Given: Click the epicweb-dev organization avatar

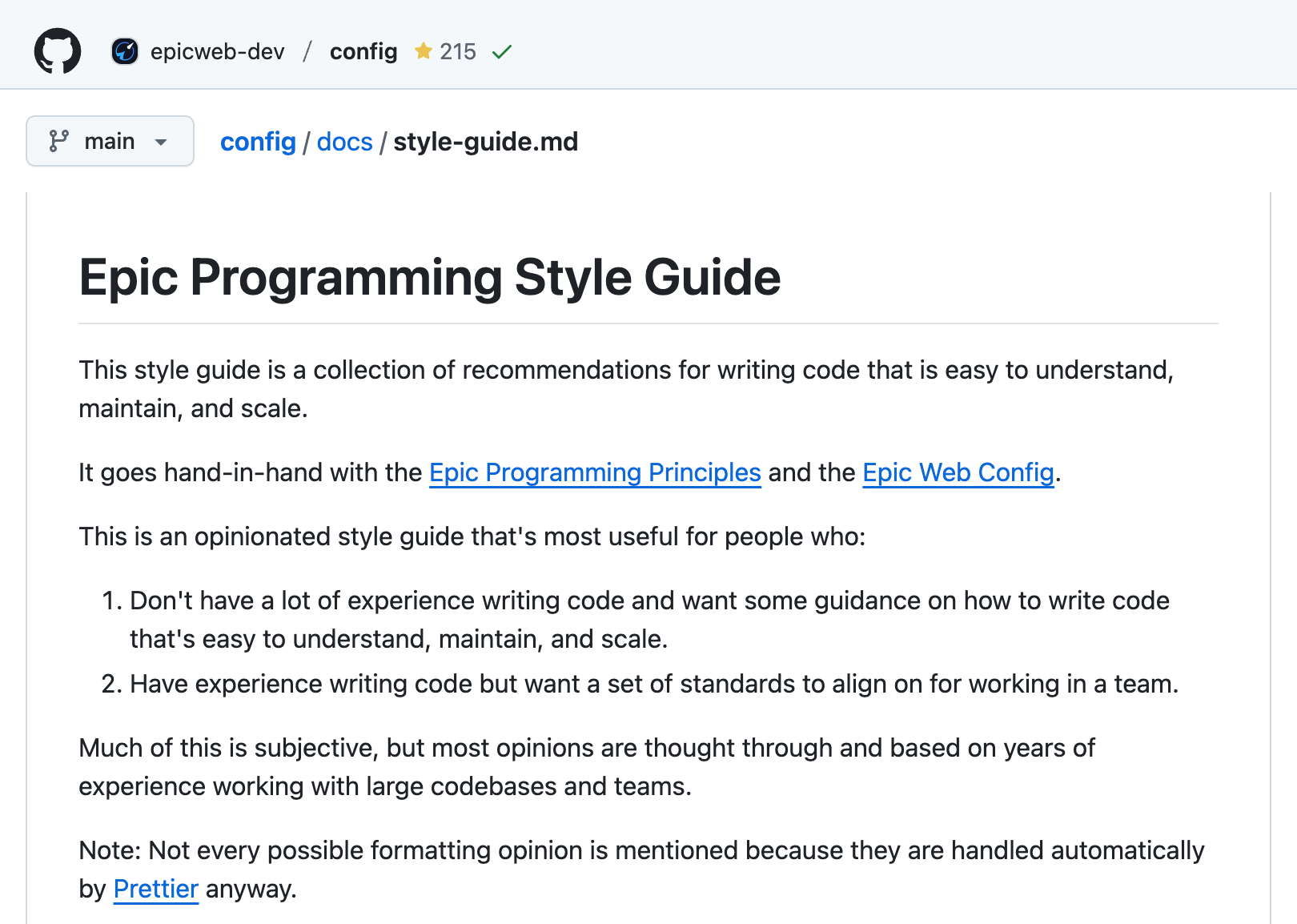Looking at the screenshot, I should click(x=125, y=51).
